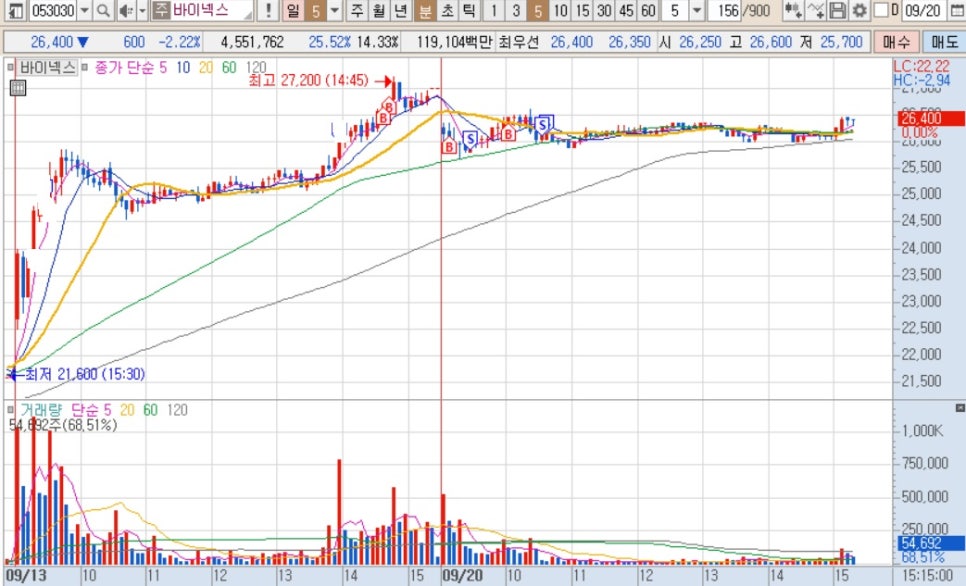The height and width of the screenshot is (586, 966).
Task: Toggle the 바이넥스 price legend square
Action: click(x=10, y=67)
